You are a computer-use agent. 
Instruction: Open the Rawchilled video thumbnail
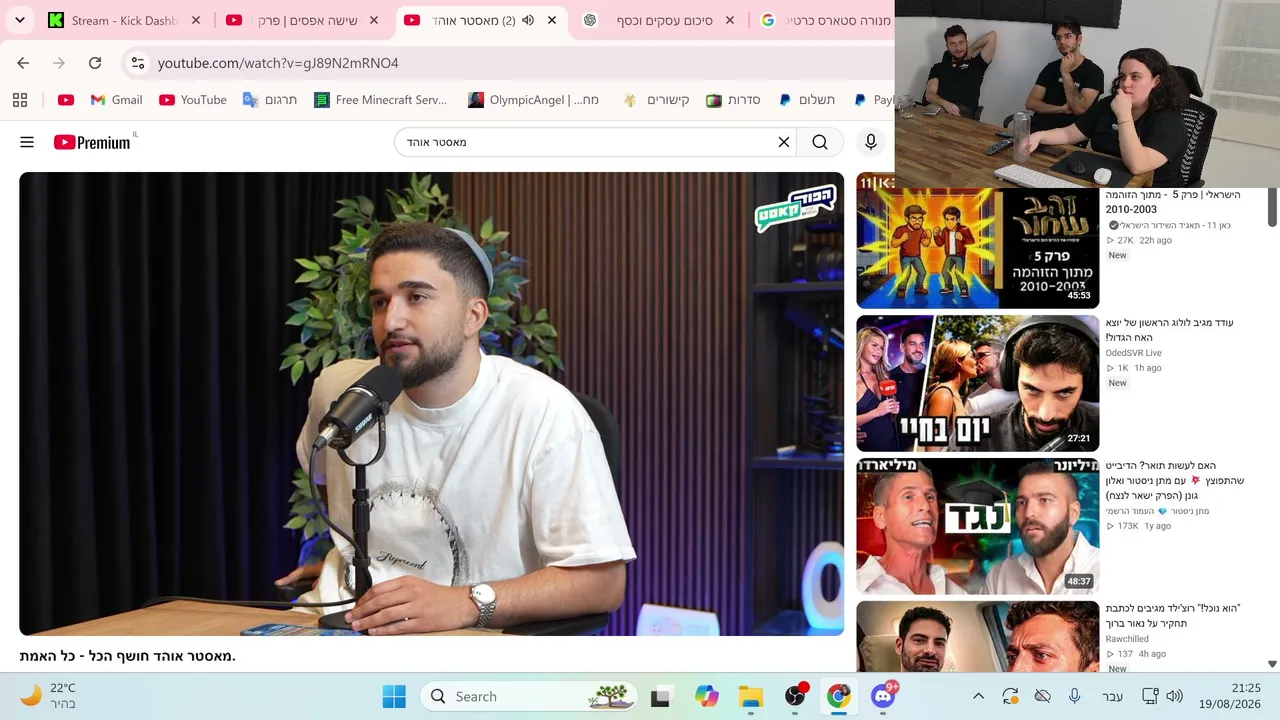[978, 636]
